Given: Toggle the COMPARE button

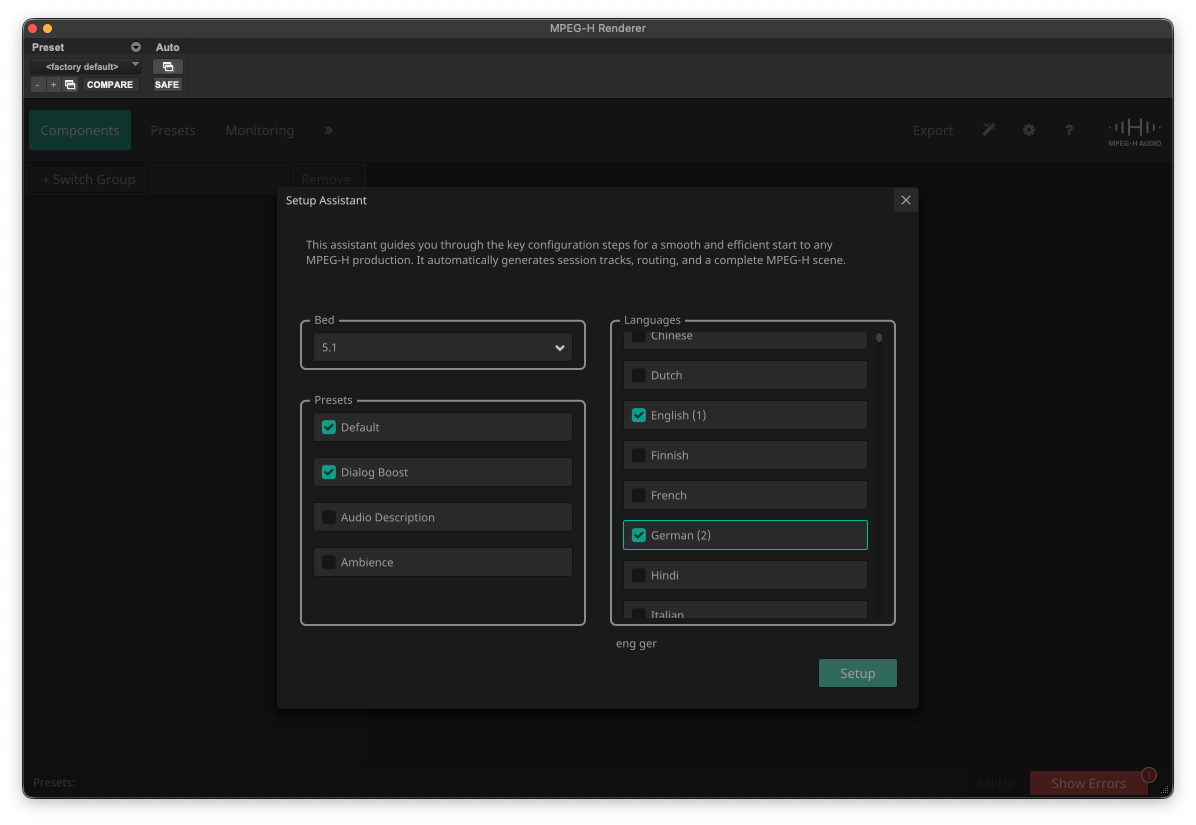Looking at the screenshot, I should 110,85.
